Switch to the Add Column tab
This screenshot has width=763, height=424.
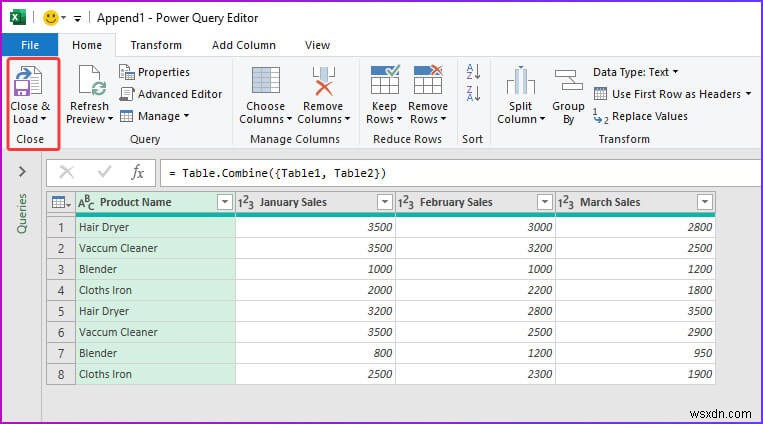click(x=243, y=45)
